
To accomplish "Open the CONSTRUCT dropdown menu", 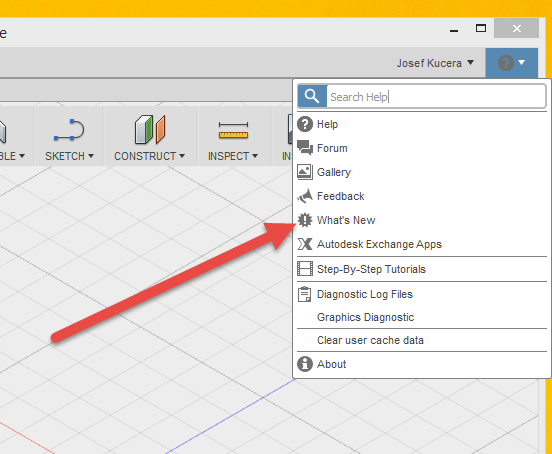I will coord(149,156).
